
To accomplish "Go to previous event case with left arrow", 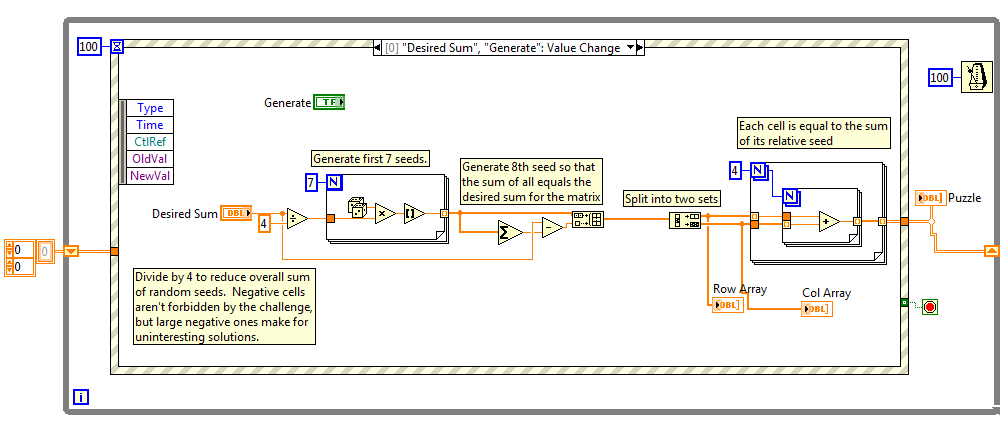I will [377, 48].
